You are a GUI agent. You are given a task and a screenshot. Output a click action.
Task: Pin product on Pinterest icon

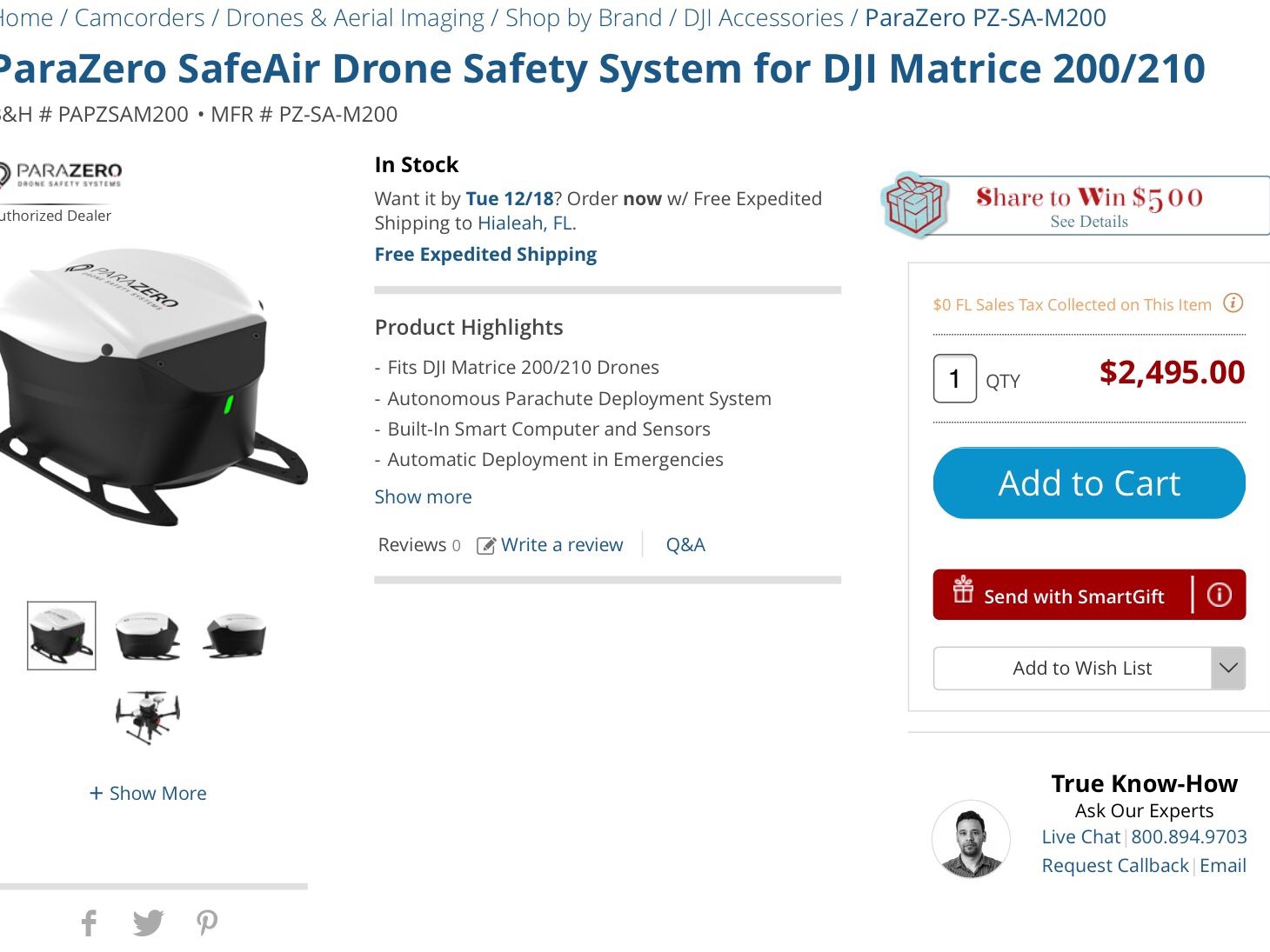207,922
